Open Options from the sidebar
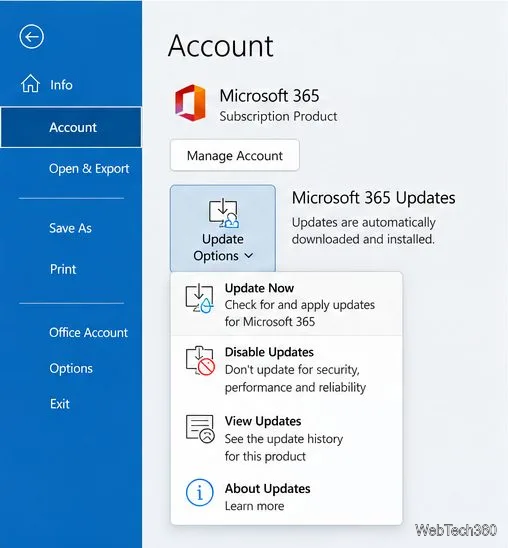 [71, 368]
